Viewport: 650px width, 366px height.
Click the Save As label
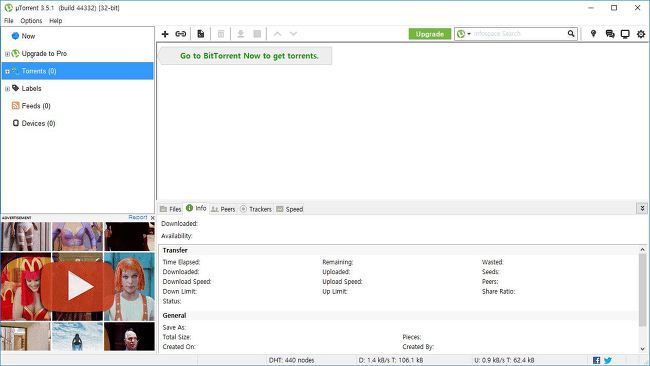(x=174, y=327)
